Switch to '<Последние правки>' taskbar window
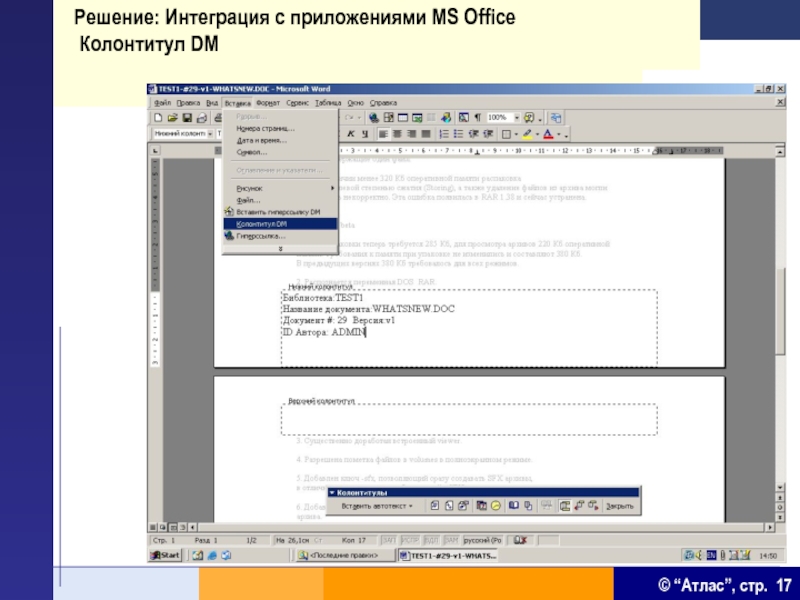800x600 pixels. (344, 555)
